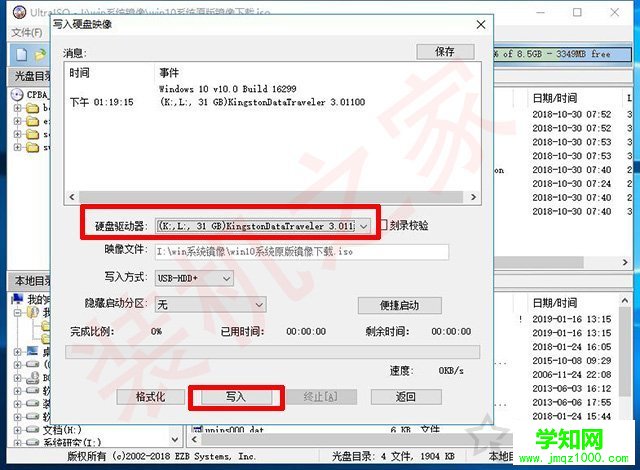Screen dimensions: 640x470
Task: Maximize the UltraISO window
Action: point(577,12)
